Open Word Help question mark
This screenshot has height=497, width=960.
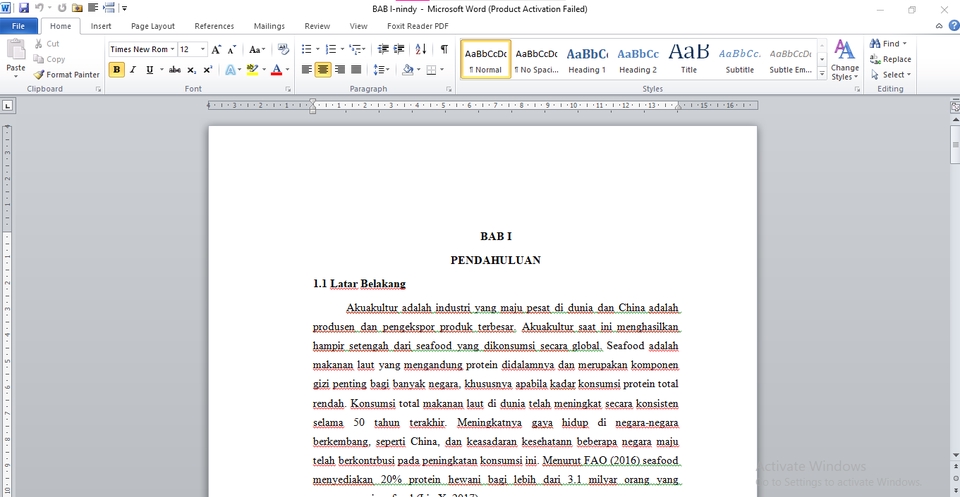click(954, 26)
